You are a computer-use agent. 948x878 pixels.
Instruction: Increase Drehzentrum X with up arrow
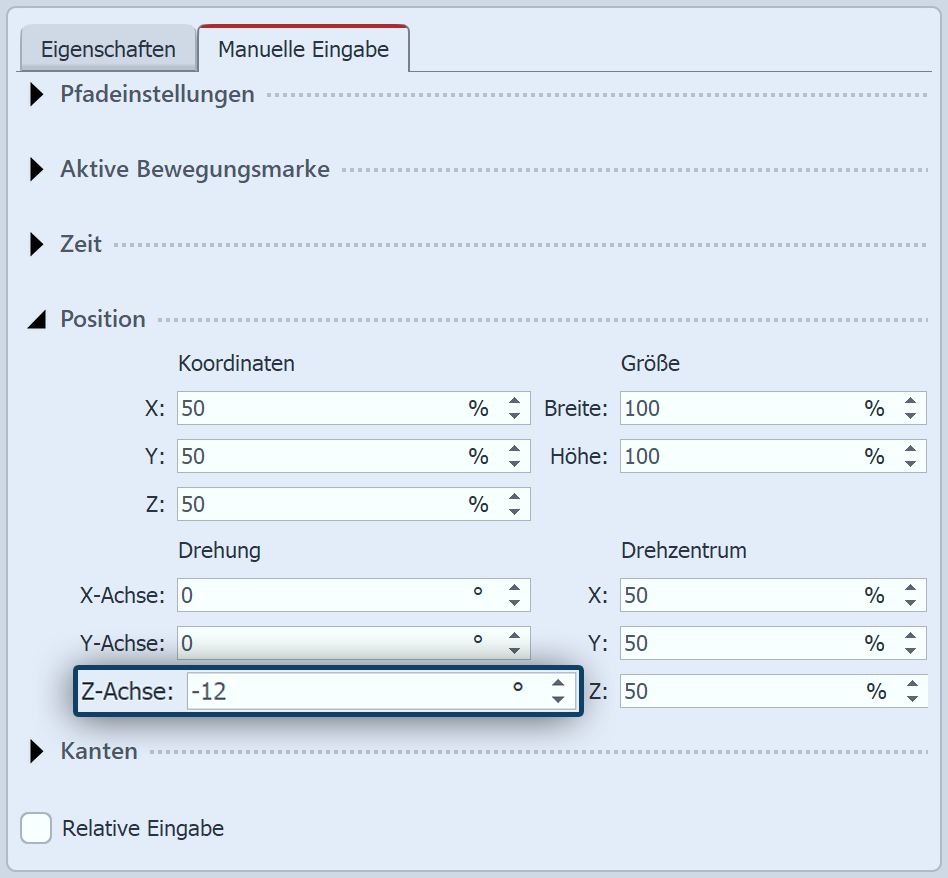pos(910,589)
